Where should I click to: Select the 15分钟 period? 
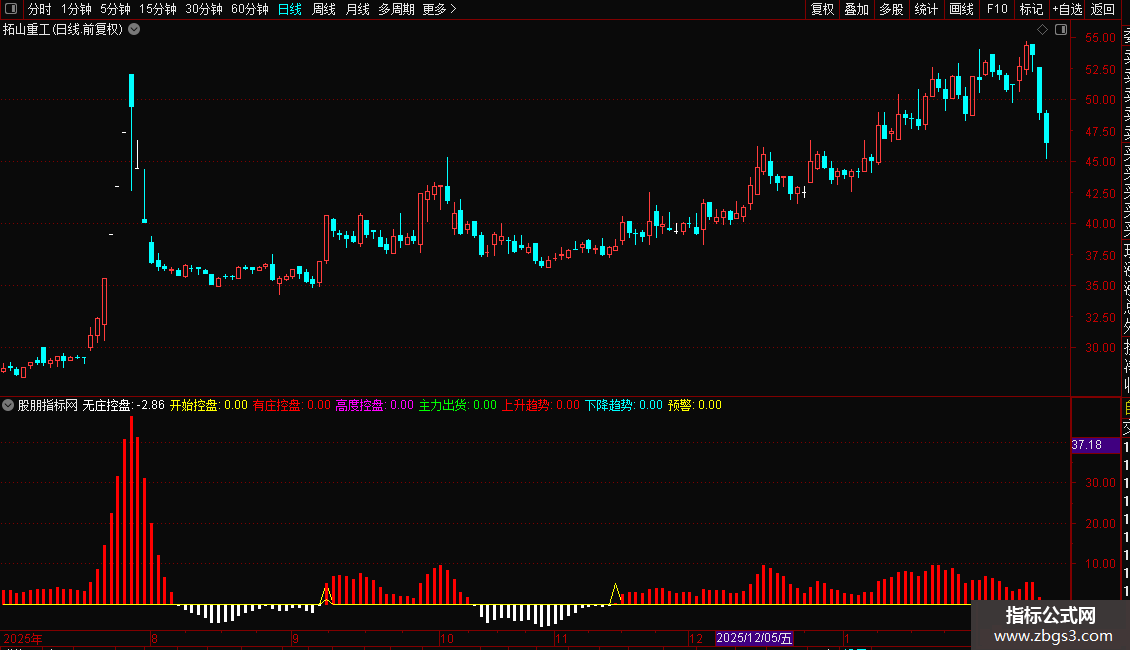click(x=158, y=9)
